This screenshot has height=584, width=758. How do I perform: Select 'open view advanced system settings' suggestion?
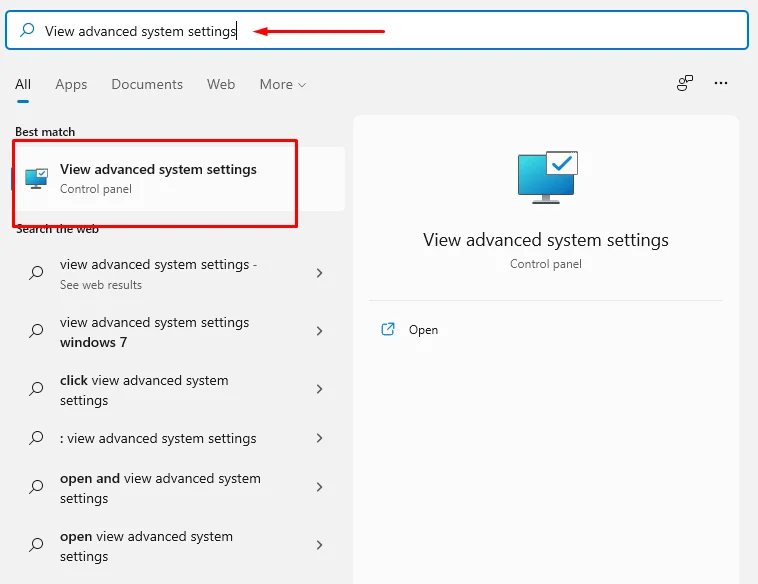pyautogui.click(x=178, y=545)
